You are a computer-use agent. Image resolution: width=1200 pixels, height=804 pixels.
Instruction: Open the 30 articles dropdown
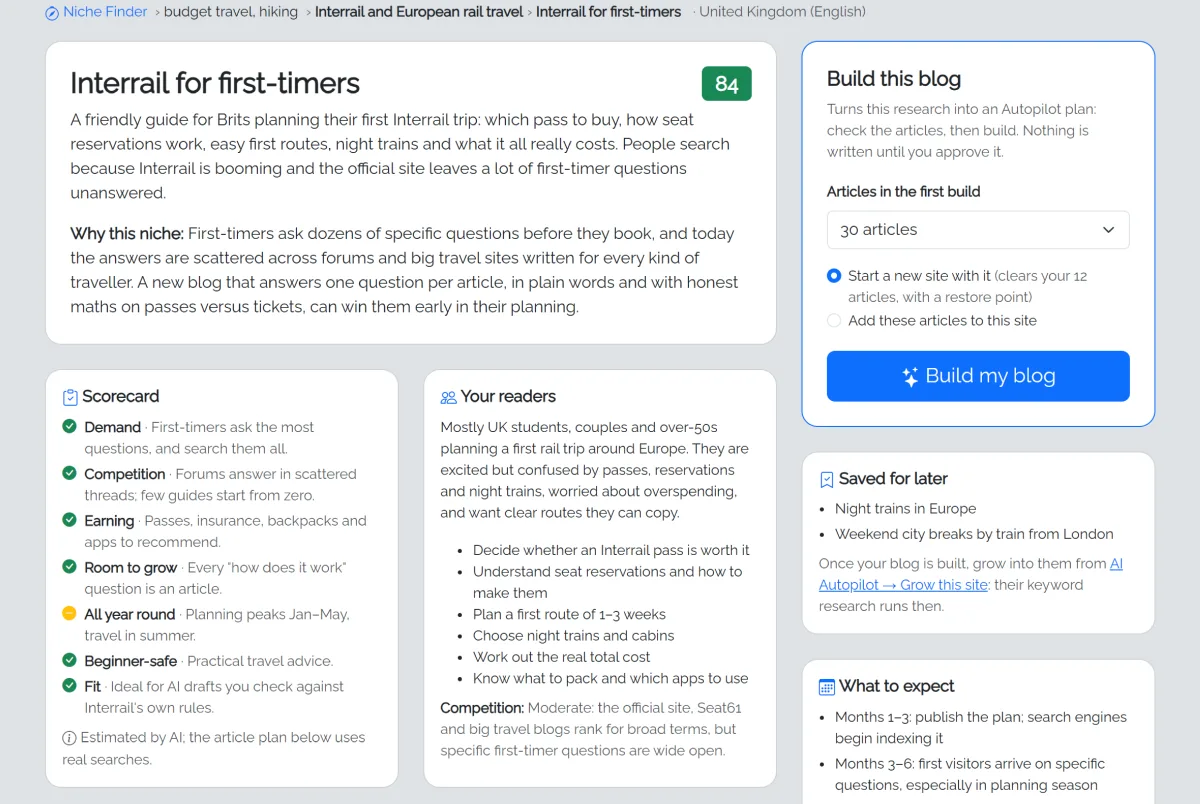(978, 230)
